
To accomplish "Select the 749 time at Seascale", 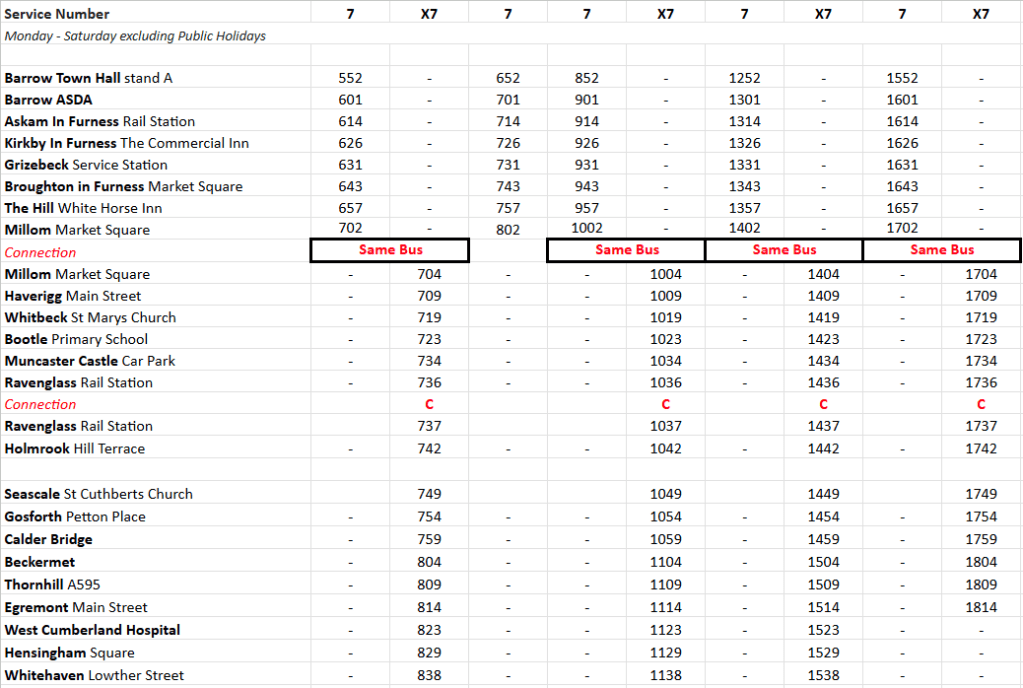I will 429,494.
